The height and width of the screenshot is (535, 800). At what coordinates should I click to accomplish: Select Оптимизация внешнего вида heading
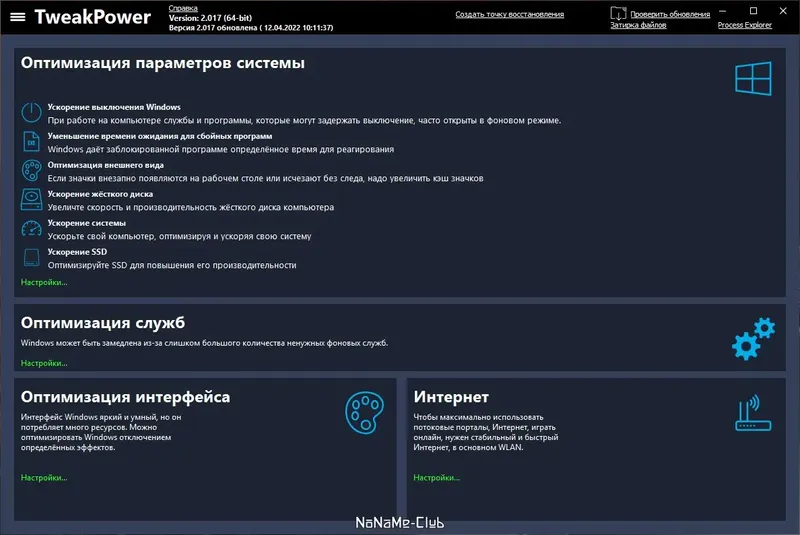(x=106, y=165)
